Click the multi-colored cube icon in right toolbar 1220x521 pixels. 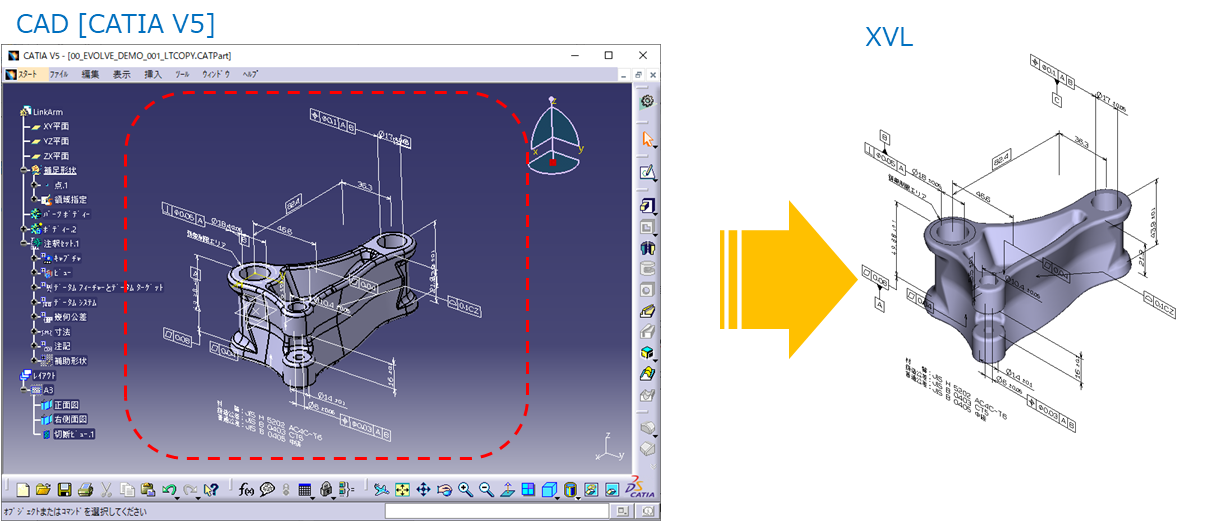tap(647, 353)
